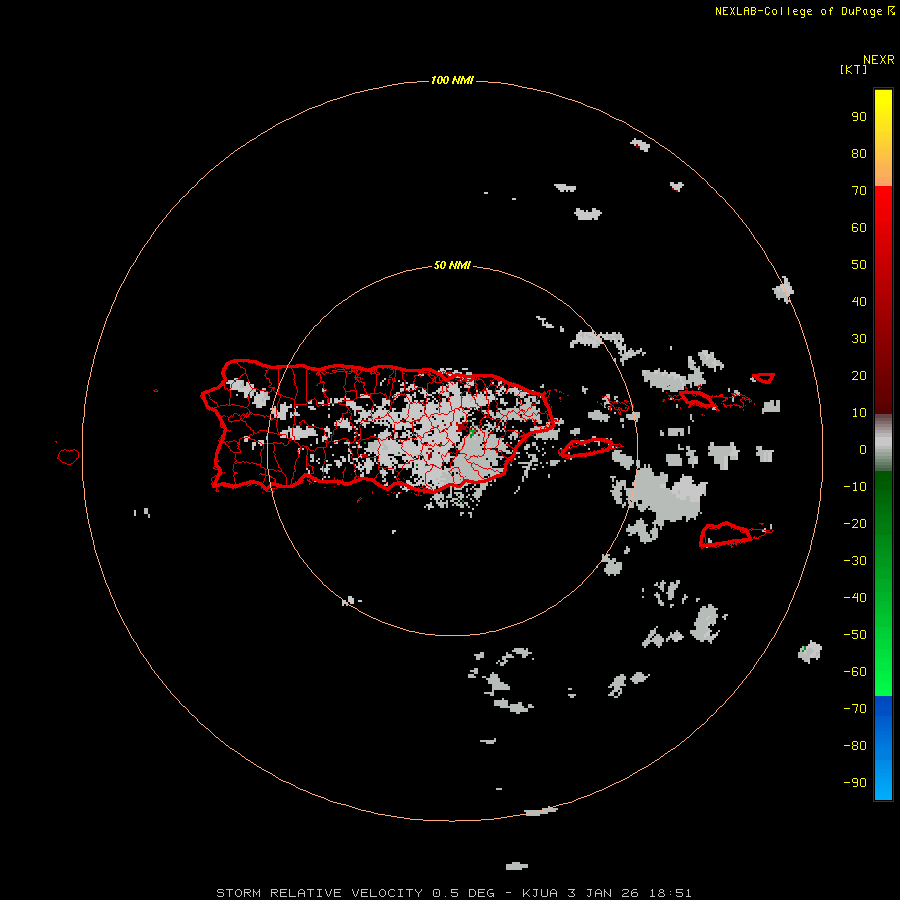Click the 40 value on the velocity scale
This screenshot has width=900, height=900.
click(x=859, y=301)
